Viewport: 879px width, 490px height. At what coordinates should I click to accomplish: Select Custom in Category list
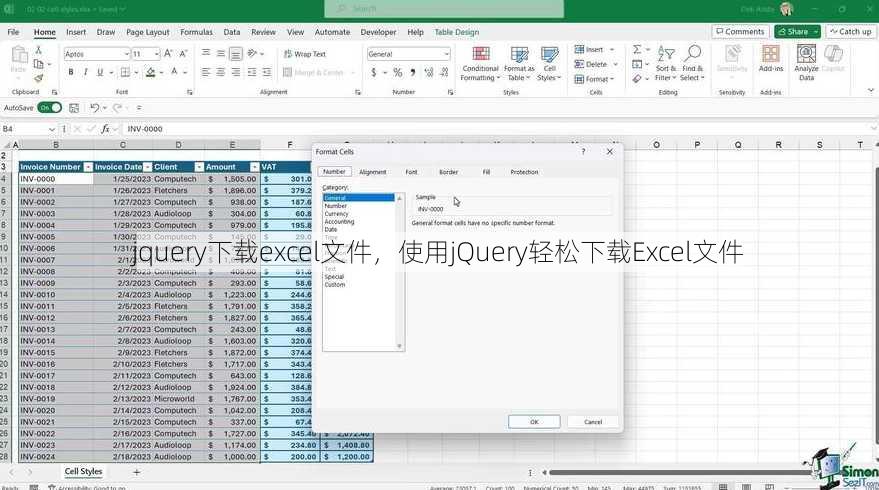(x=335, y=285)
